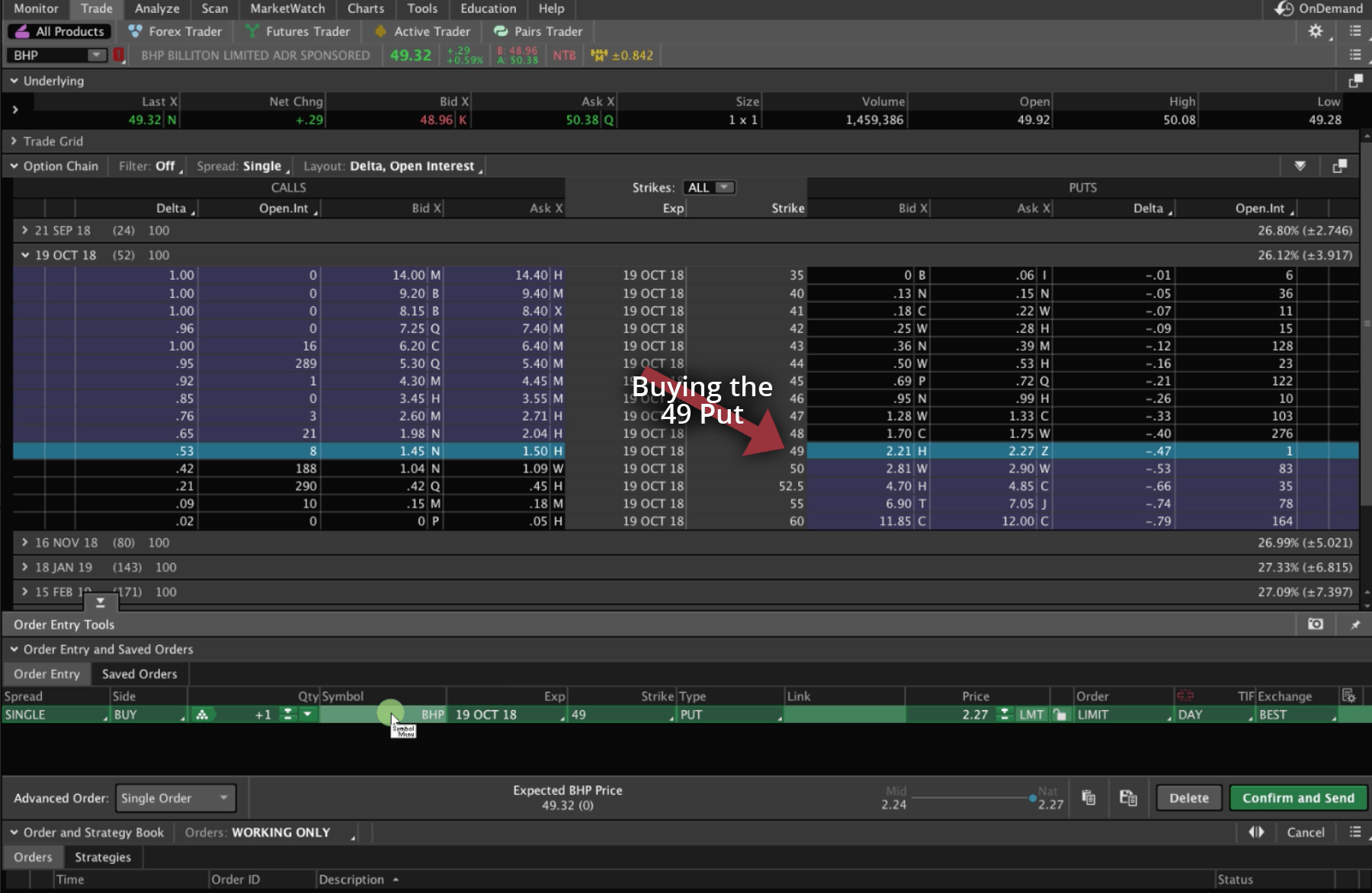The image size is (1372, 893).
Task: Click the split view arrows next to Cancel
Action: pyautogui.click(x=1256, y=832)
